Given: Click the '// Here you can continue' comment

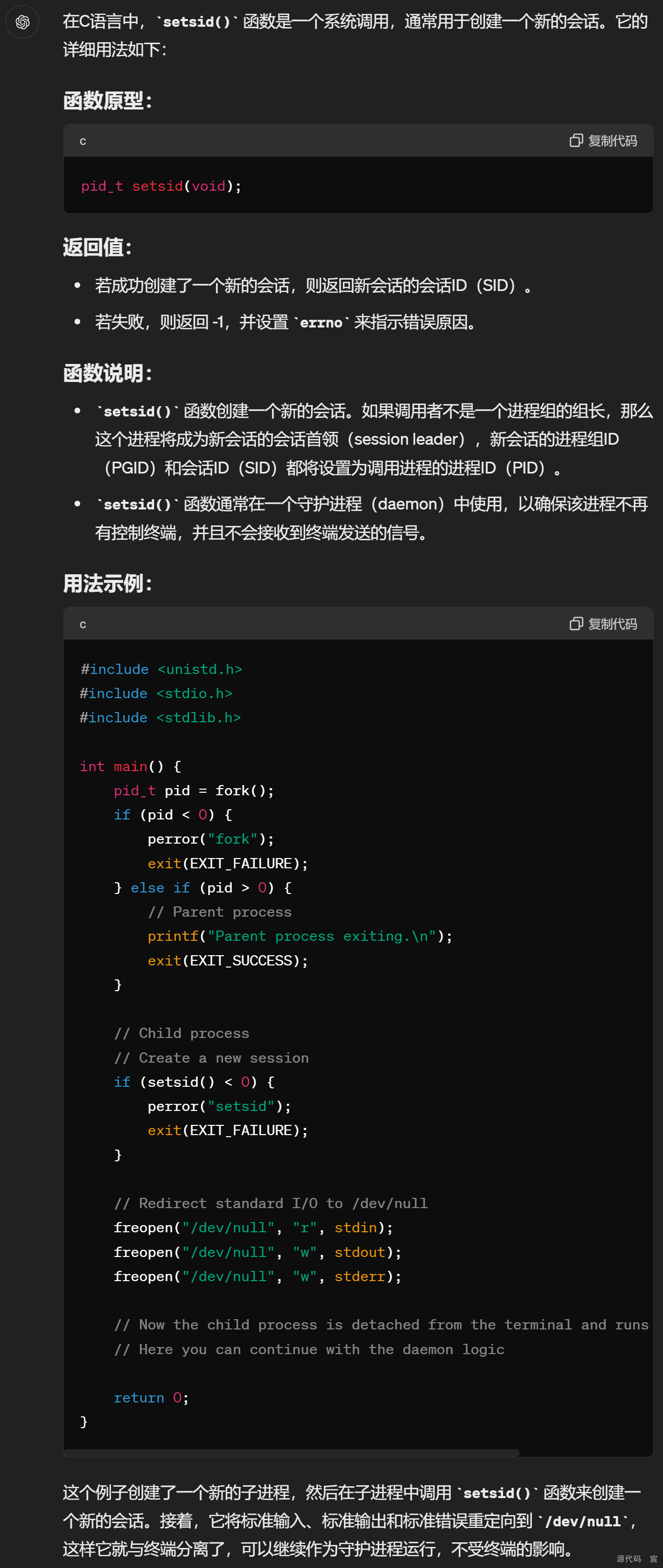Looking at the screenshot, I should pos(309,1350).
